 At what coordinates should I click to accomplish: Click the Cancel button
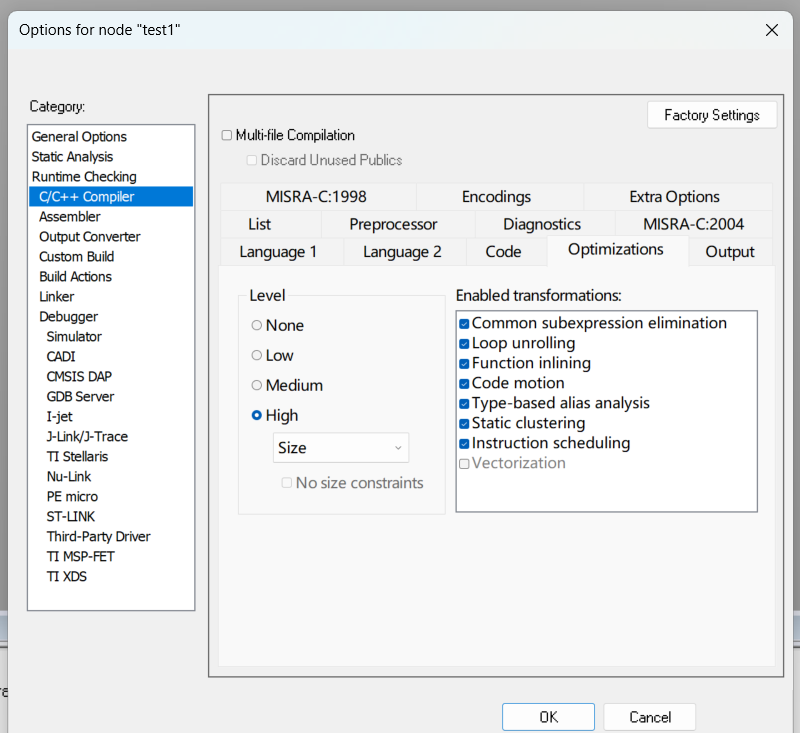click(x=649, y=717)
